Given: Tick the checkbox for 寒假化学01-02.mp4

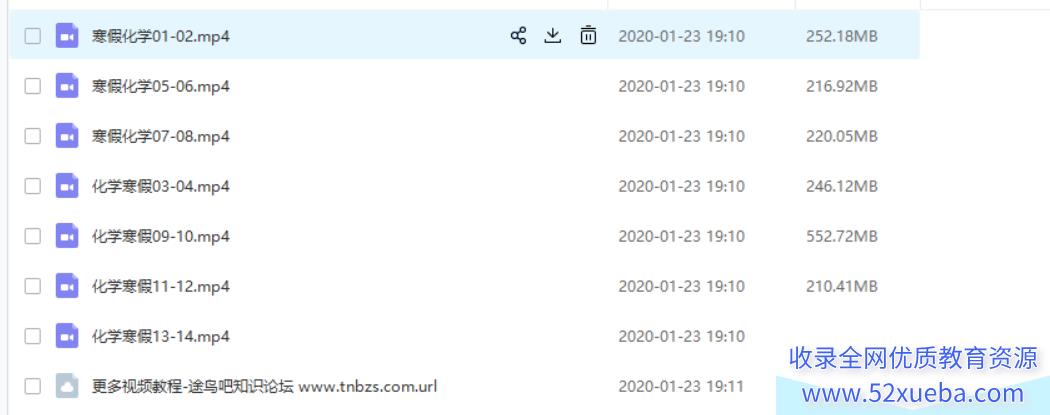Looking at the screenshot, I should (33, 35).
